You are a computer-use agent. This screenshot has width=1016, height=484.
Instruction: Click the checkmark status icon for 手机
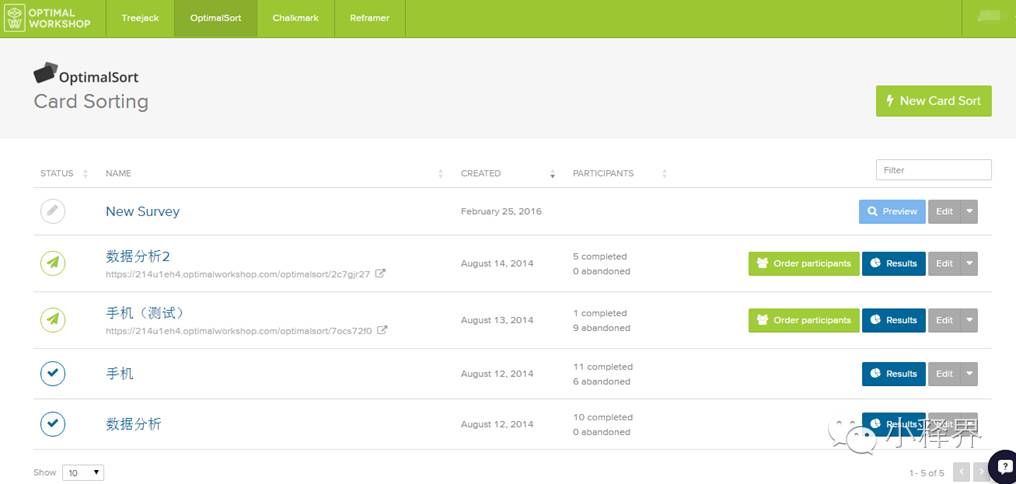[x=53, y=374]
